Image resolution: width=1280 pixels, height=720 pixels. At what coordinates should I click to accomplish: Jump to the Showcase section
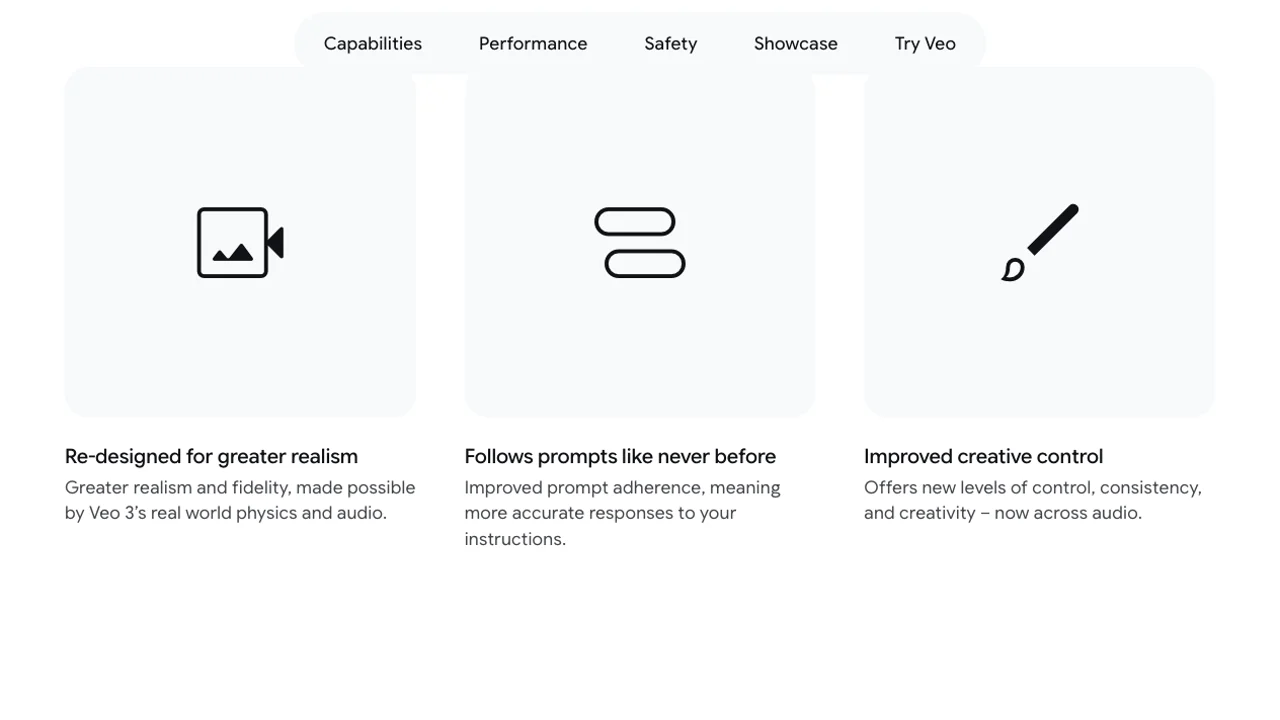click(x=796, y=44)
